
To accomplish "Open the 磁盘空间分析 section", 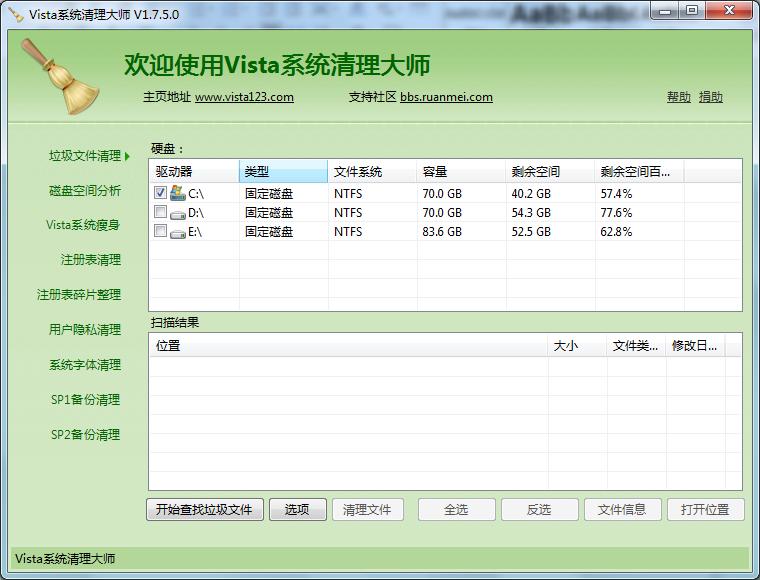I will pos(85,190).
